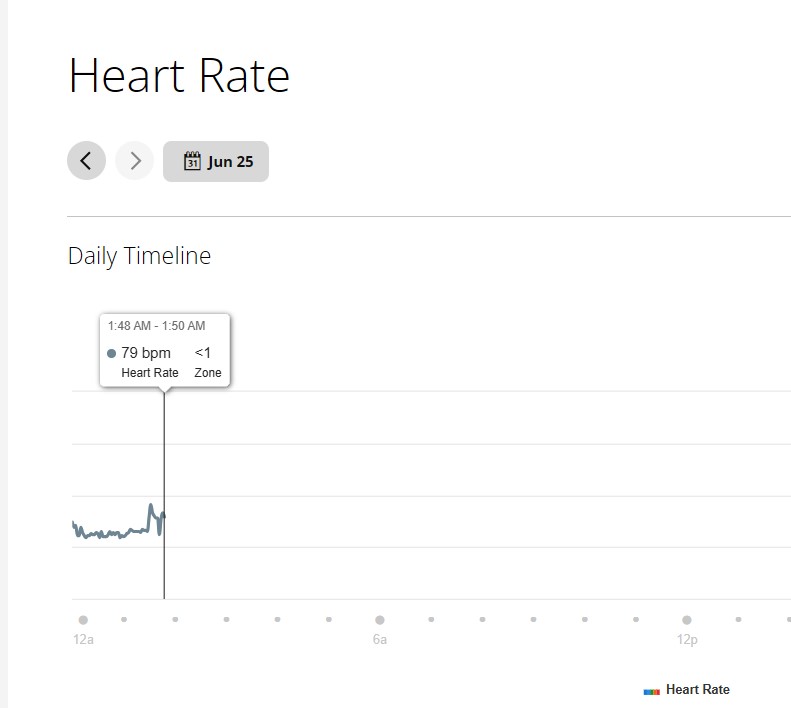Advance to next day with right arrow
Image resolution: width=791 pixels, height=708 pixels.
(134, 161)
